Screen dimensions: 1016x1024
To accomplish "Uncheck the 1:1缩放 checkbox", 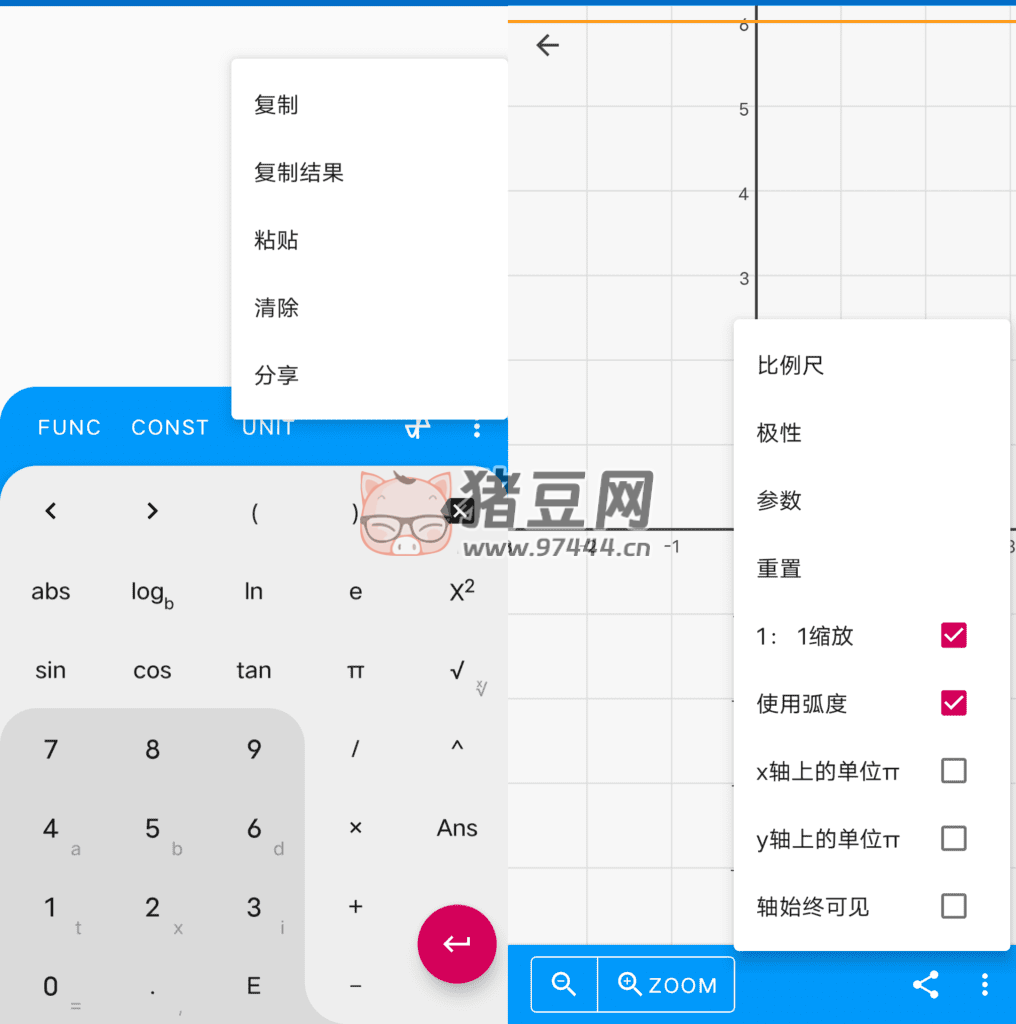I will click(x=953, y=635).
